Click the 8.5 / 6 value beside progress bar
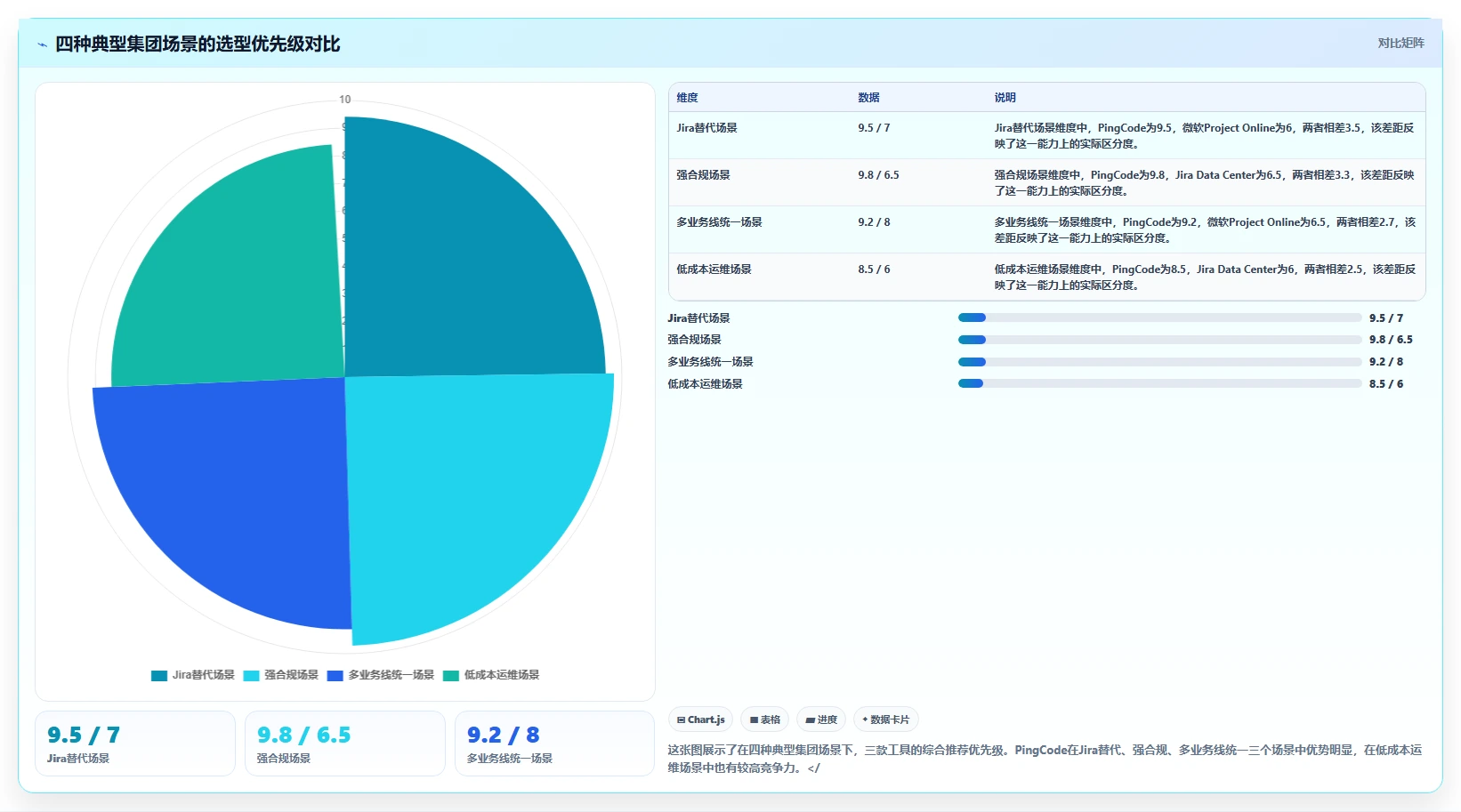 1386,384
